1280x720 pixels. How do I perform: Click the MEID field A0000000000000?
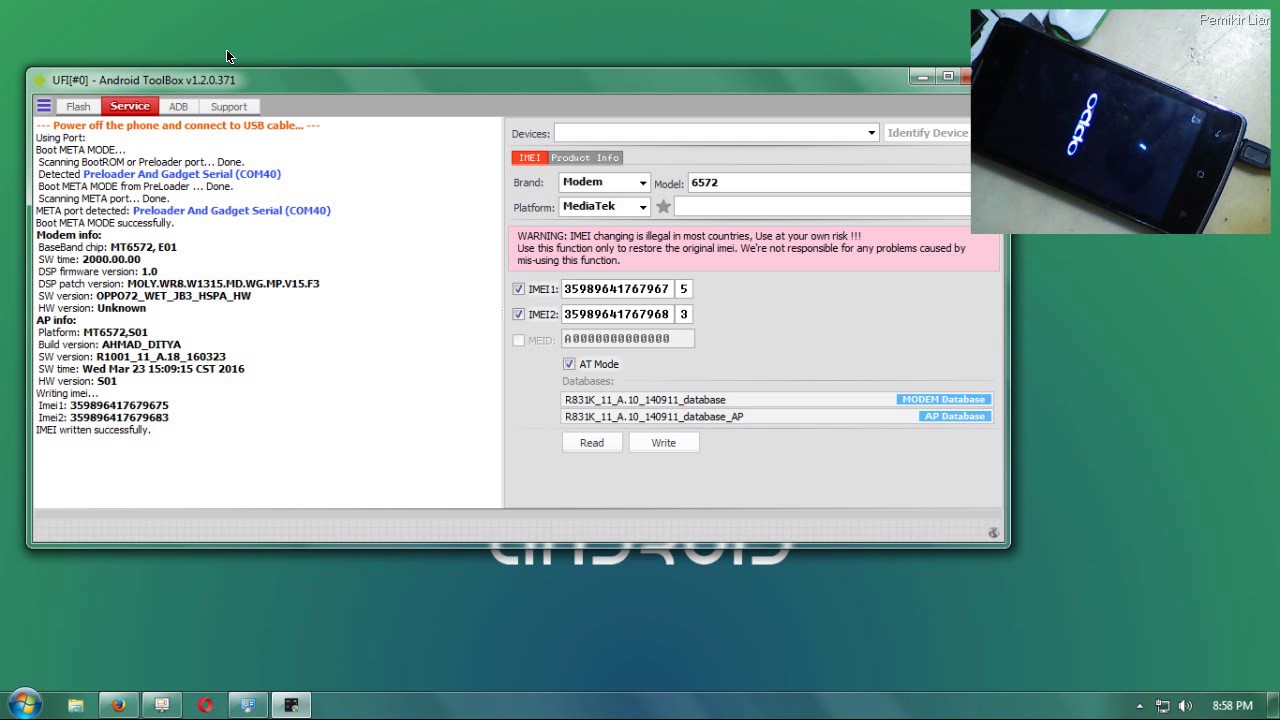point(627,339)
